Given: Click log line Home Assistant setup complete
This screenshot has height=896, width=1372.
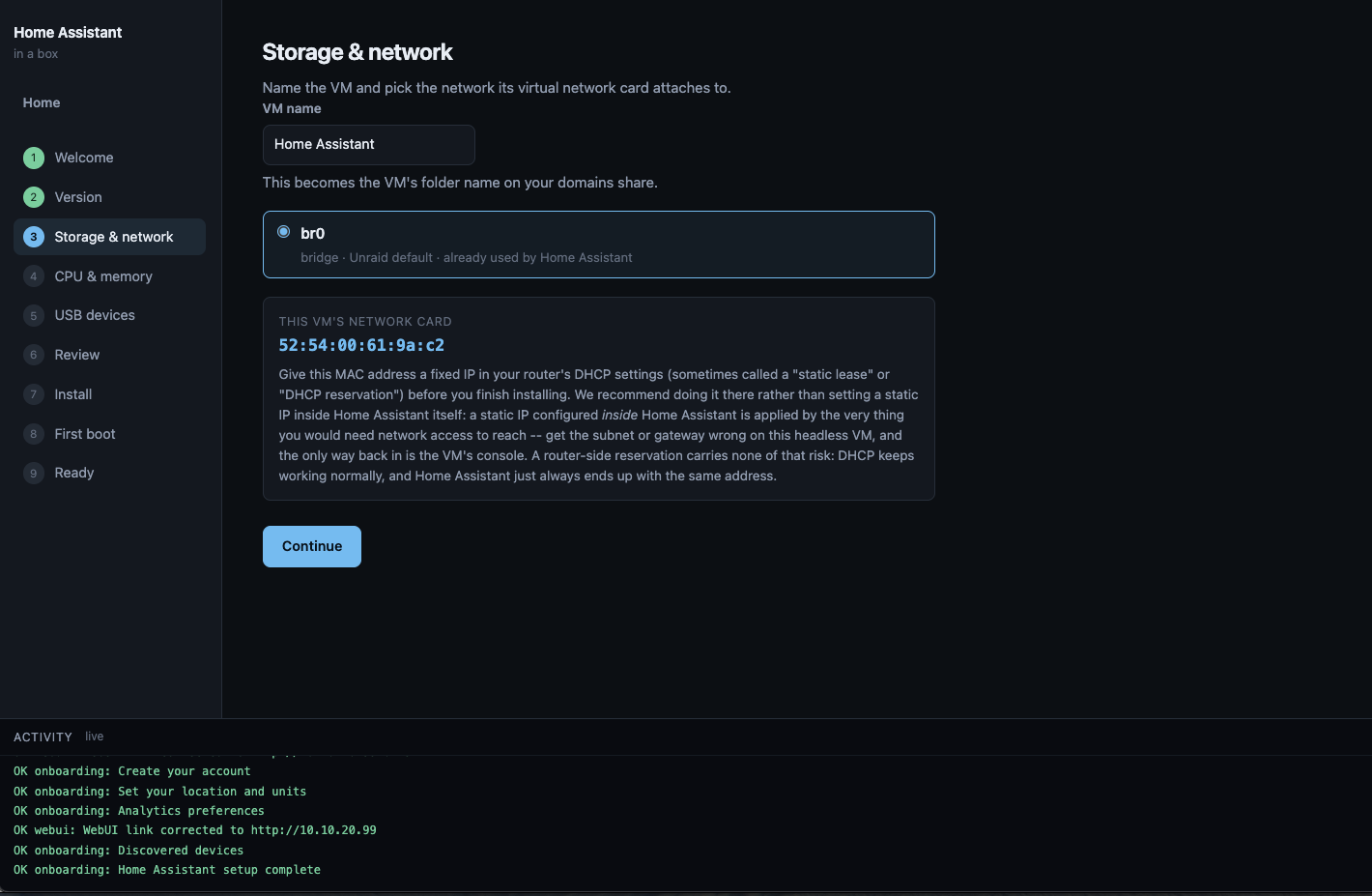Looking at the screenshot, I should pyautogui.click(x=167, y=870).
